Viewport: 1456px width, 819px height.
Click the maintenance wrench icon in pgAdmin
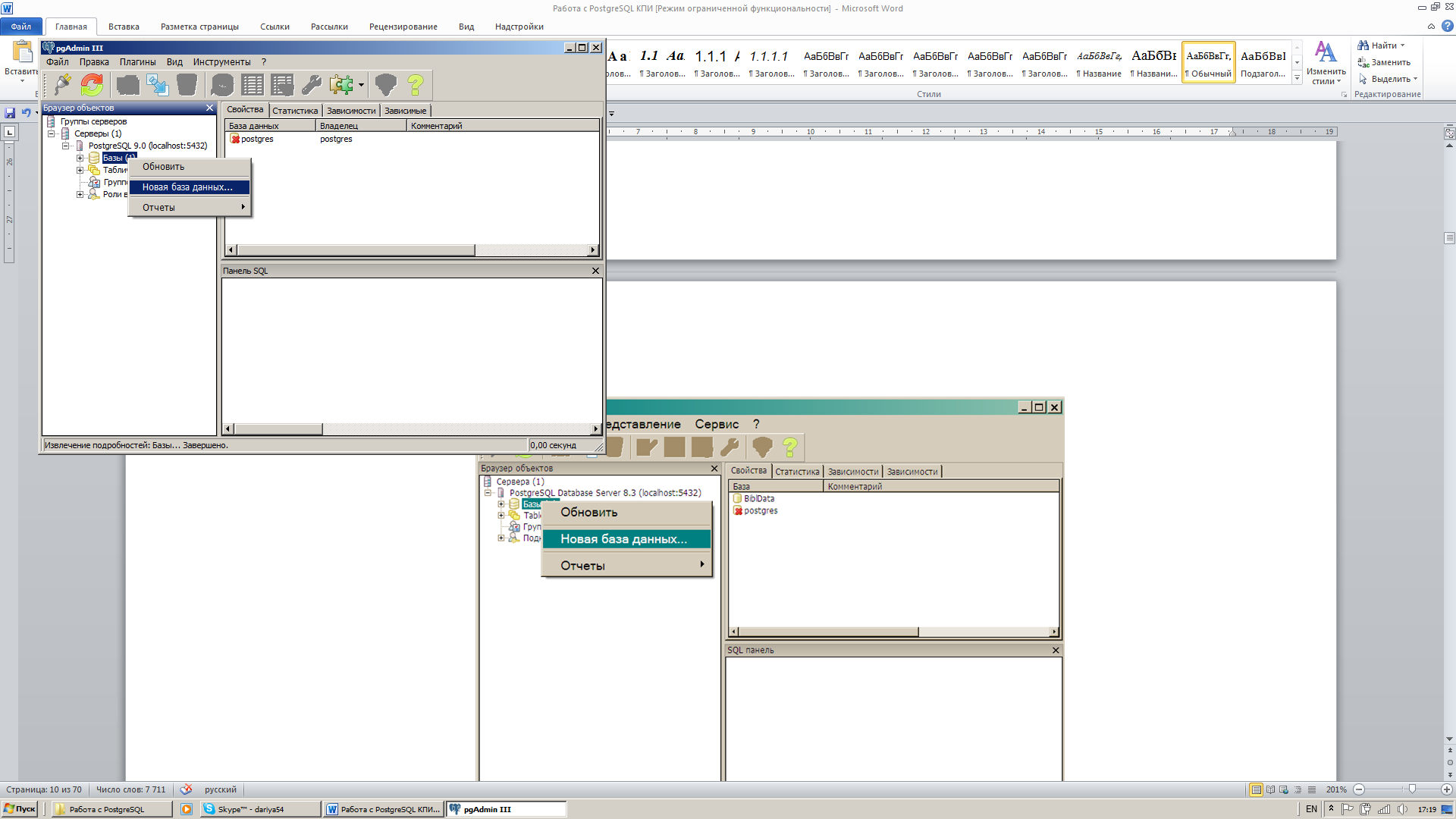click(312, 85)
